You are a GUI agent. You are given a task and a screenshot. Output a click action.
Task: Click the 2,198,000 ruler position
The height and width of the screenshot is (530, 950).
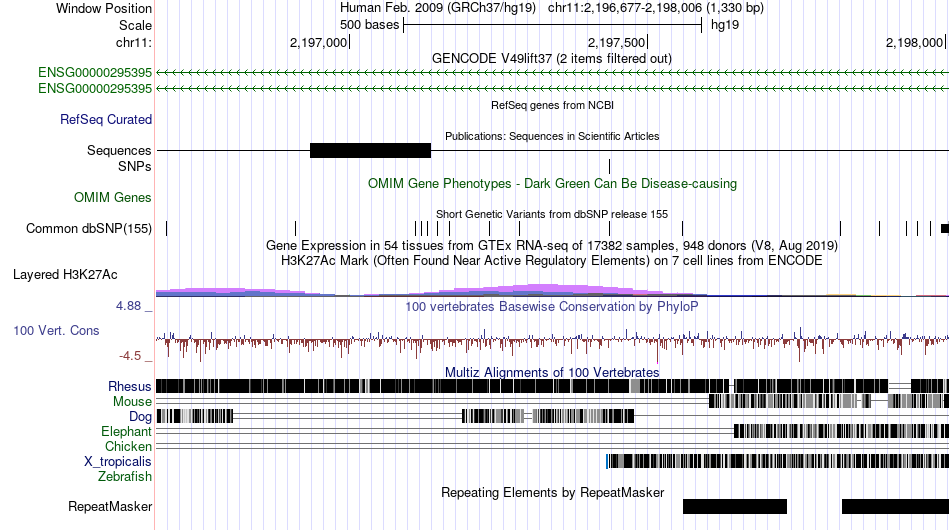[x=915, y=42]
